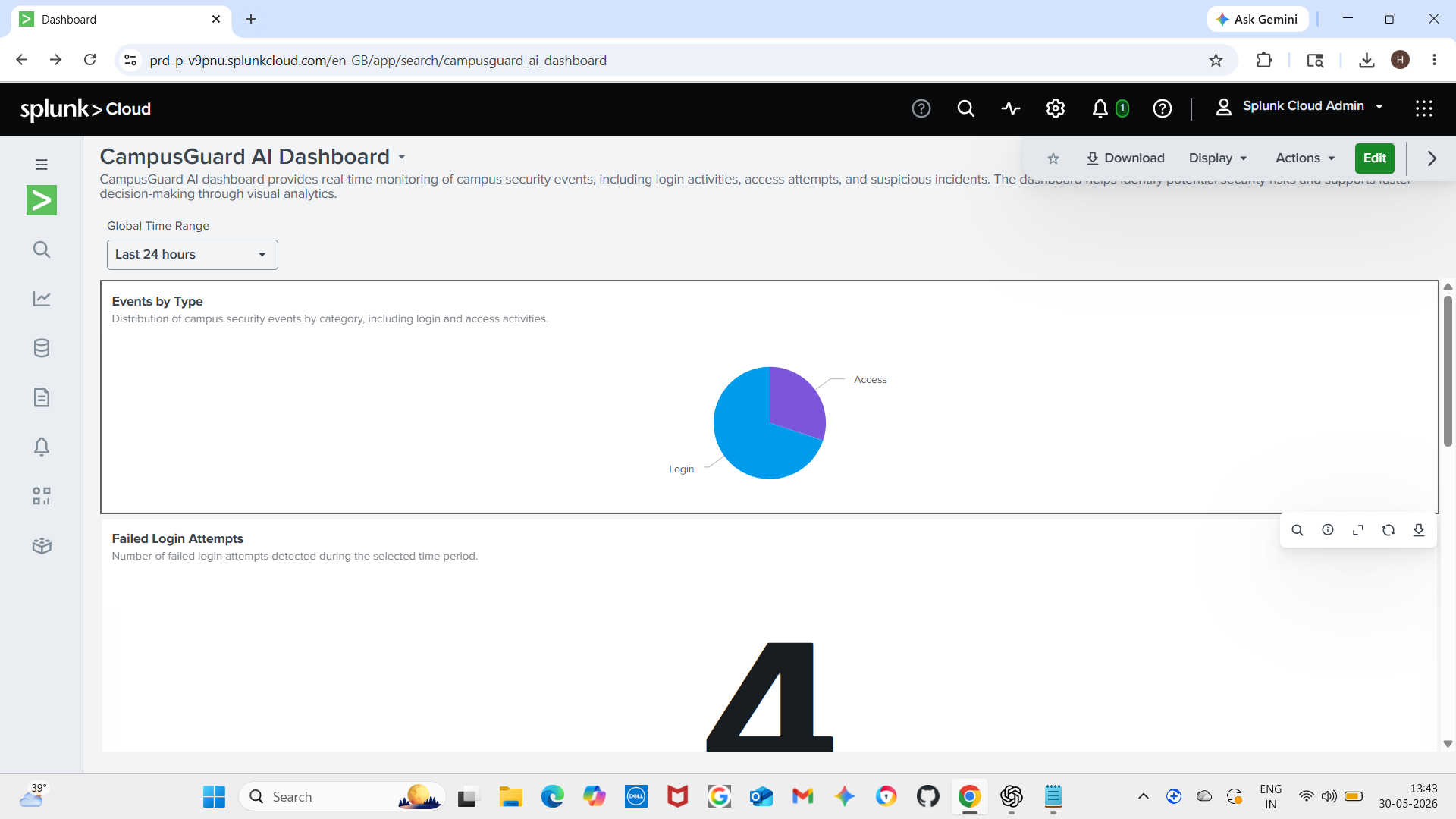Screen dimensions: 1456x819
Task: Open the sidebar analytics chart icon
Action: (42, 299)
